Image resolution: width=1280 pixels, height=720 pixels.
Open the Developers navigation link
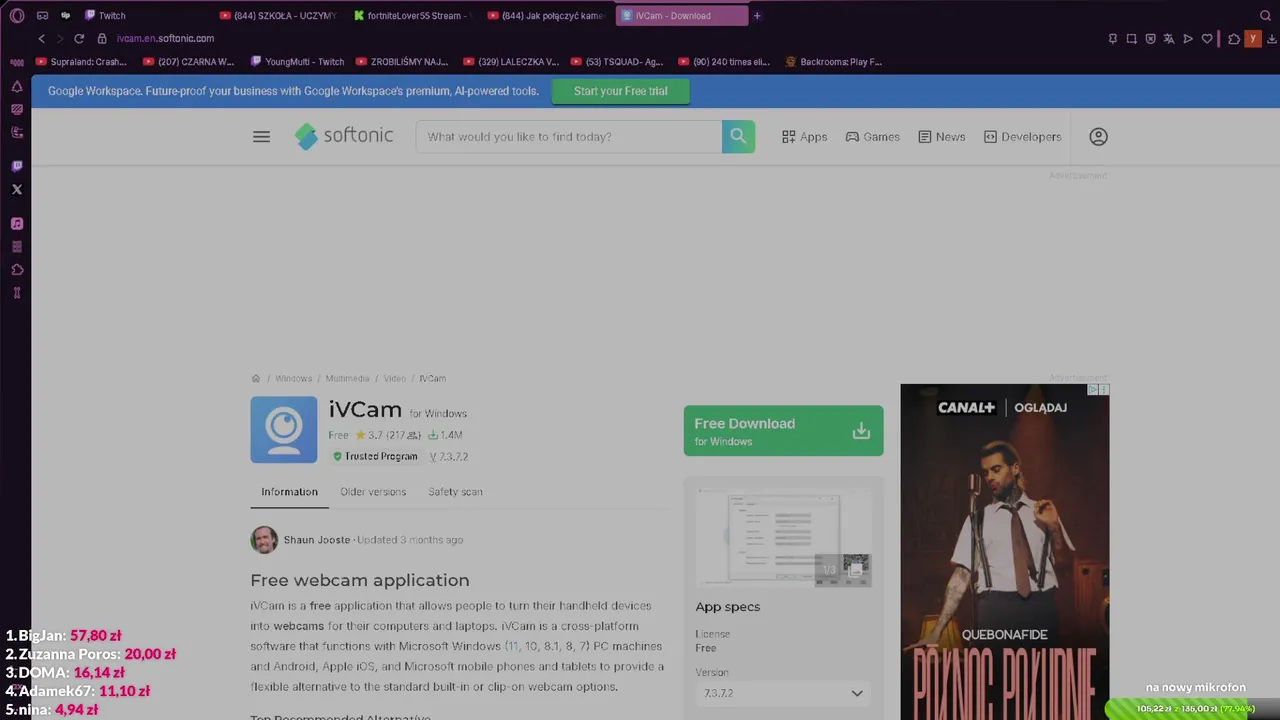coord(1022,137)
